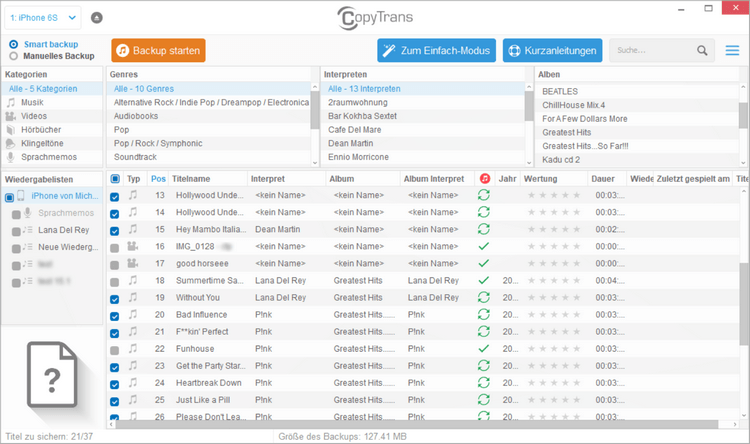Viewport: 750px width, 444px height.
Task: Click the Hörbücher category book icon
Action: tap(11, 130)
